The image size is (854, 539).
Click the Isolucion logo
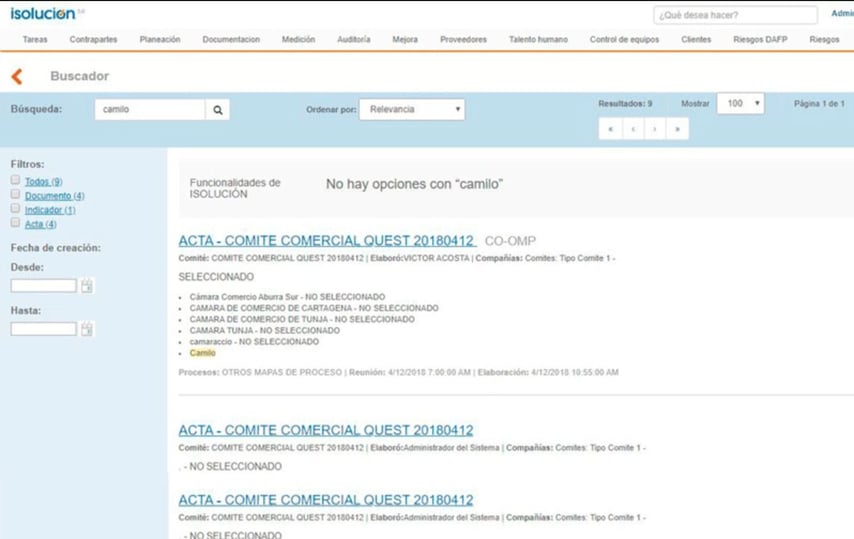pyautogui.click(x=43, y=14)
